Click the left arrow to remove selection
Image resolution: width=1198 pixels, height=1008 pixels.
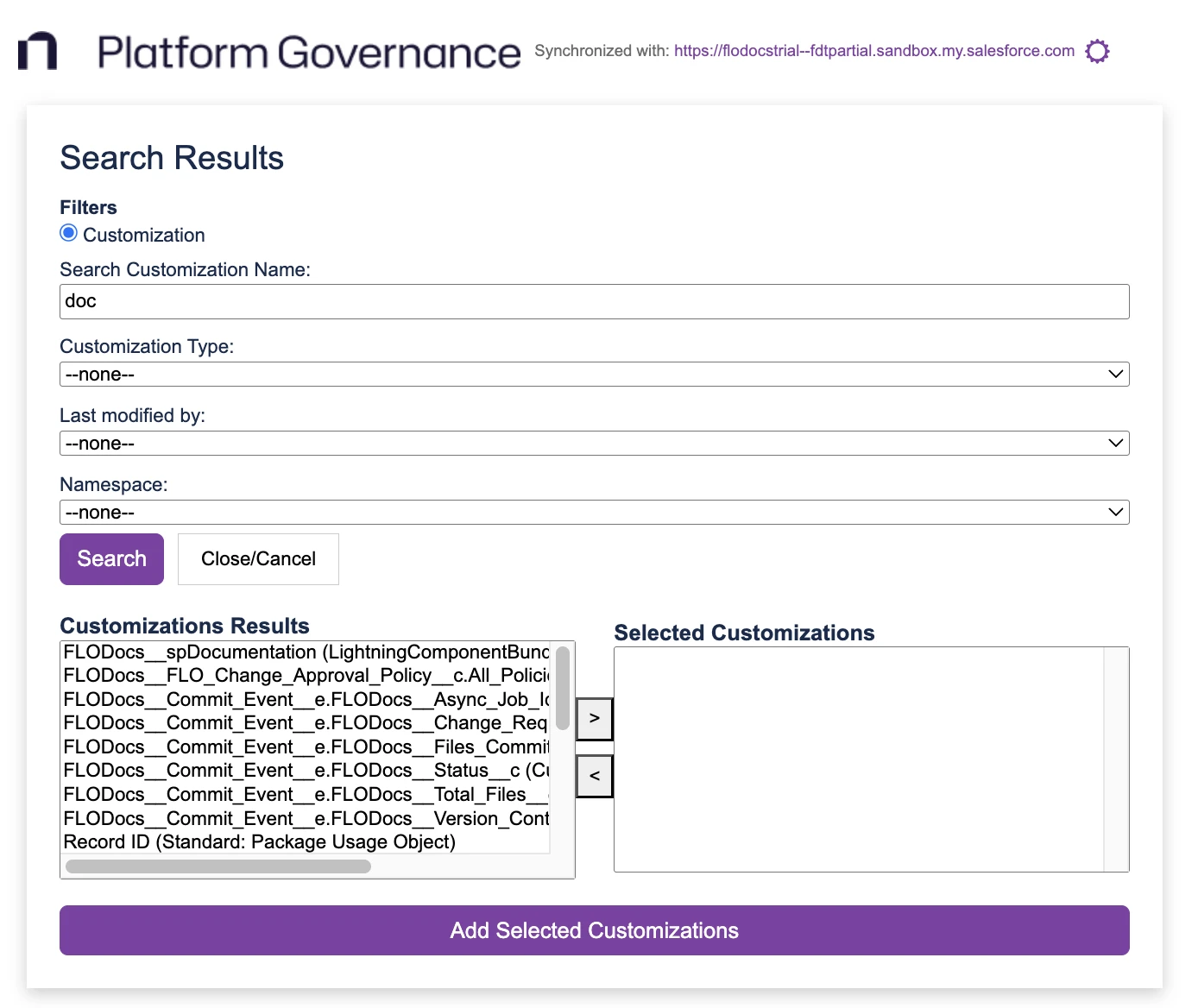click(594, 776)
